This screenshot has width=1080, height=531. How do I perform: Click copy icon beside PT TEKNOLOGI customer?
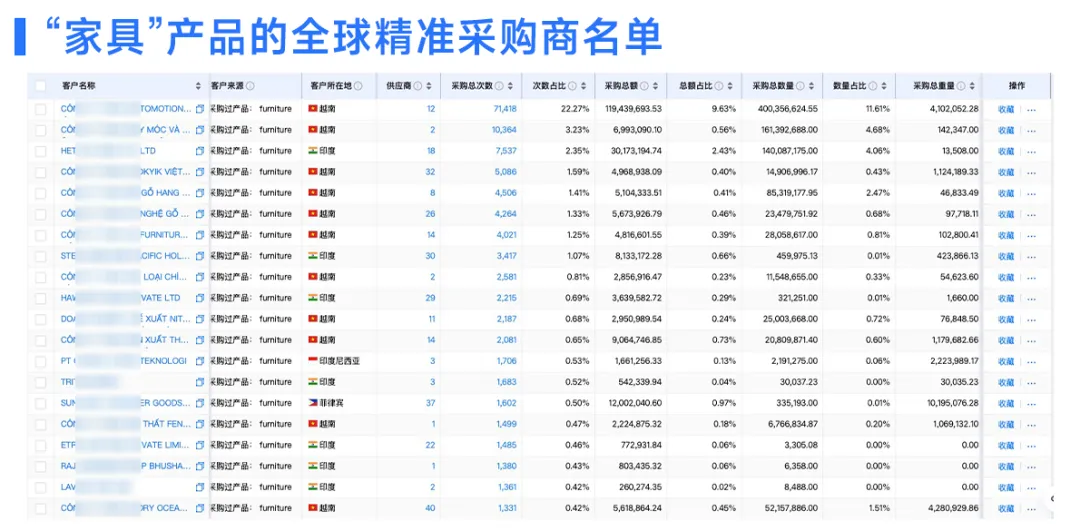pos(200,361)
